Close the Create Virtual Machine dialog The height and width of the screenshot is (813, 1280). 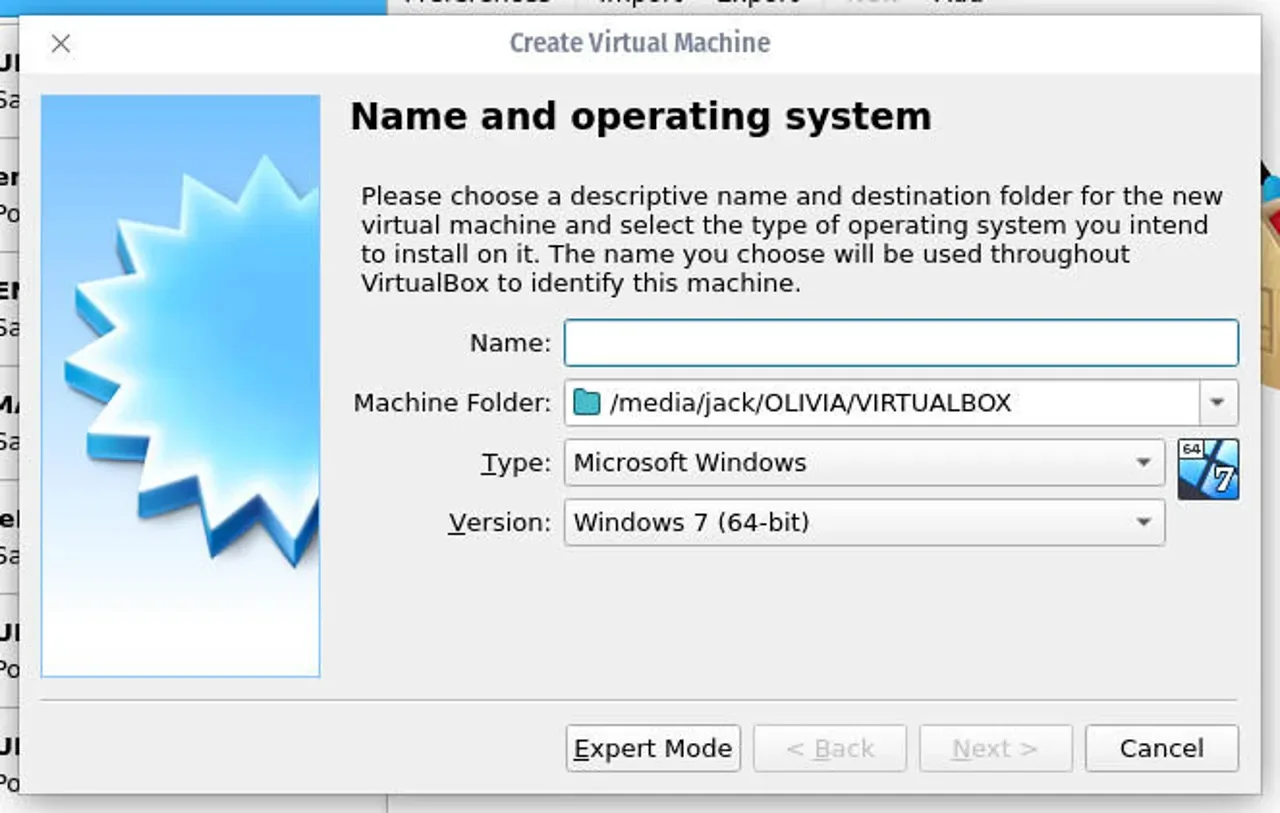click(x=61, y=43)
